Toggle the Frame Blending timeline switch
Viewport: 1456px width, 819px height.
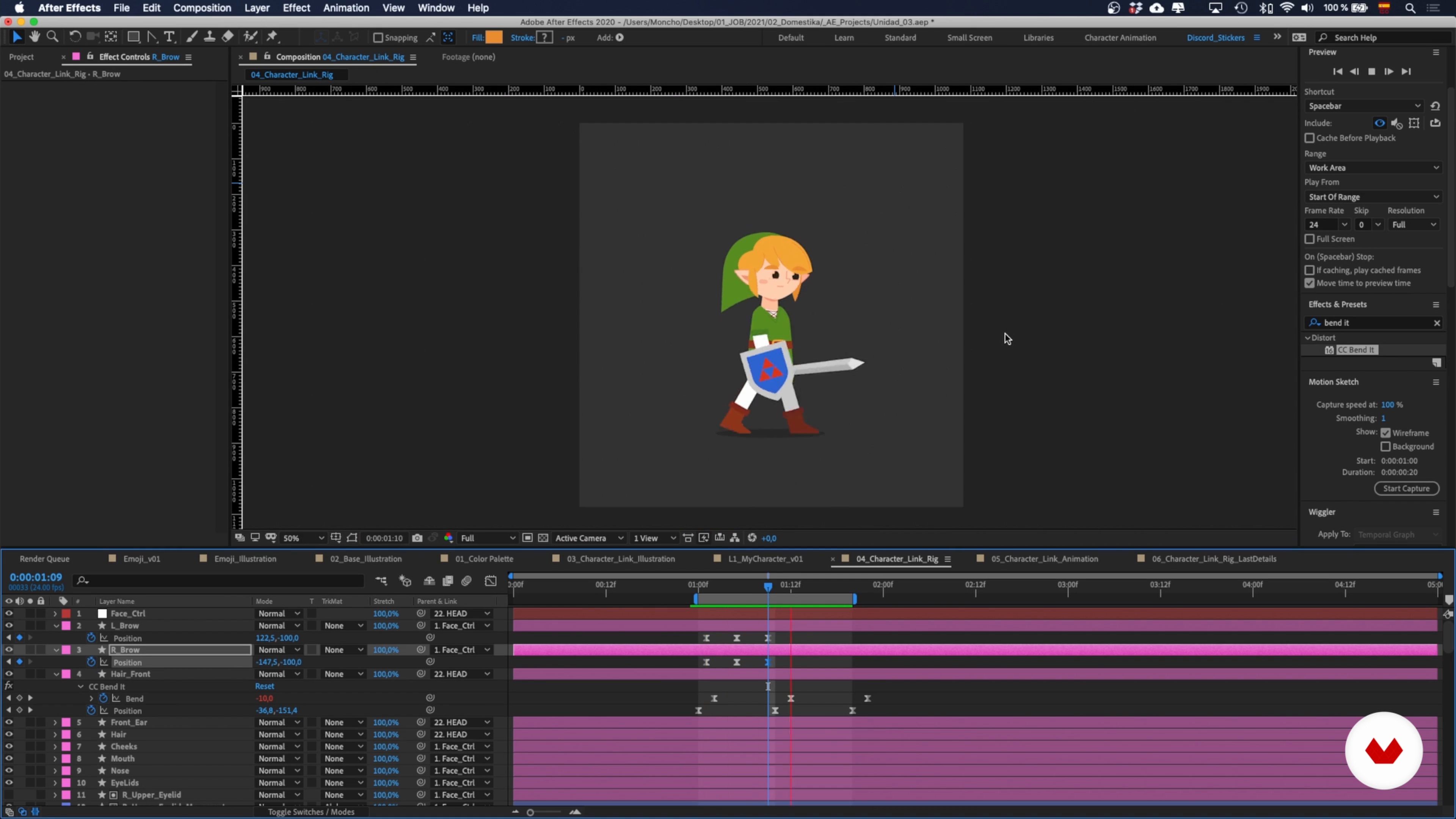click(x=448, y=581)
